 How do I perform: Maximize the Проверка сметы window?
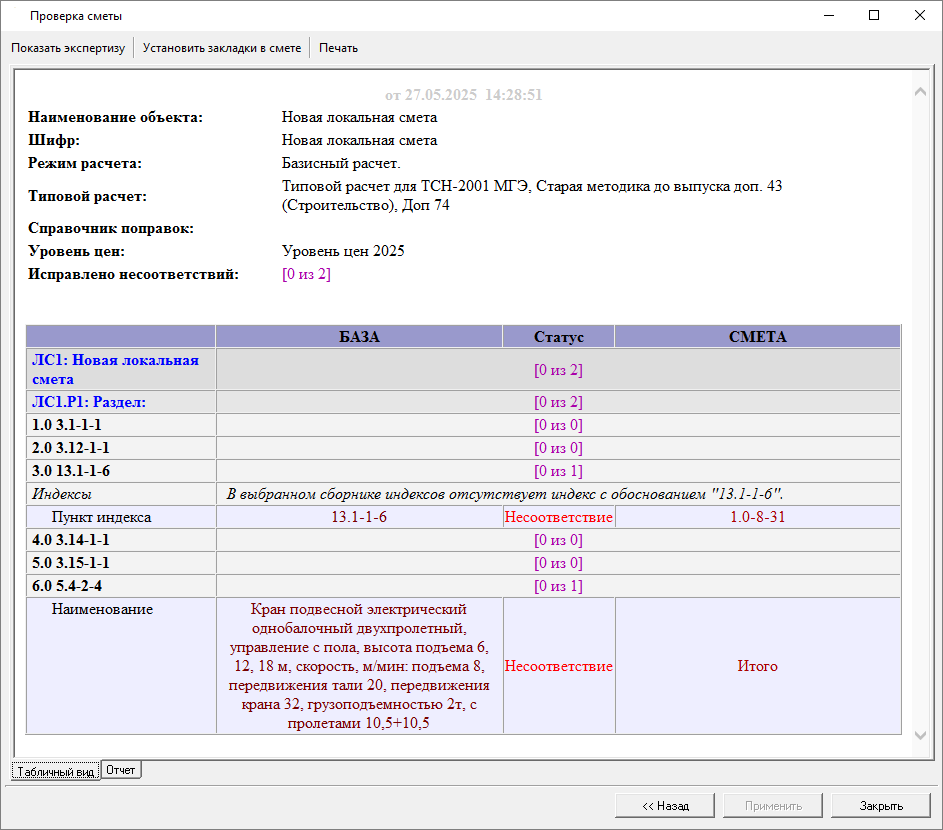pyautogui.click(x=873, y=16)
